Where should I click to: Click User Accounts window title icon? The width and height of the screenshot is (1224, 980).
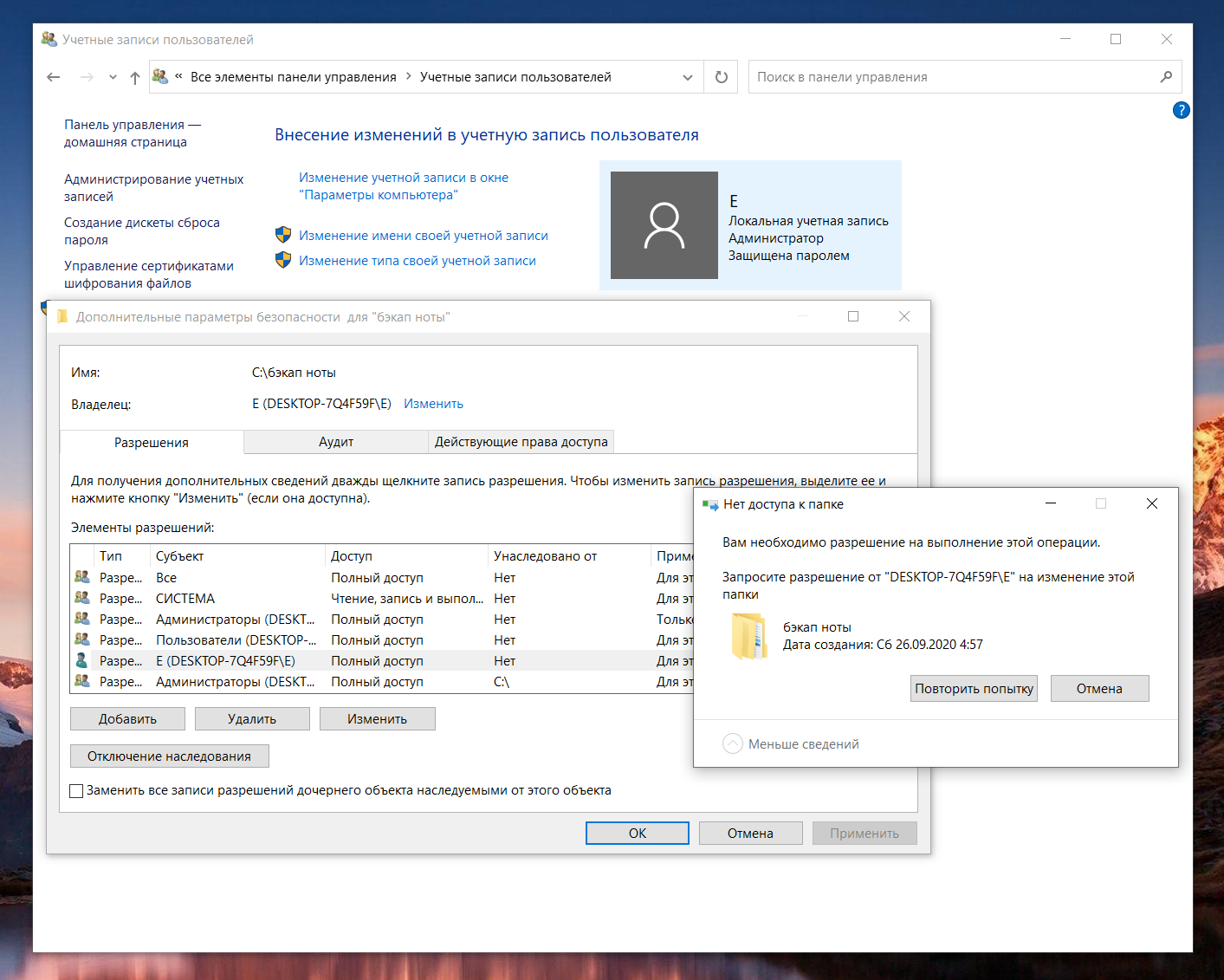(x=49, y=39)
